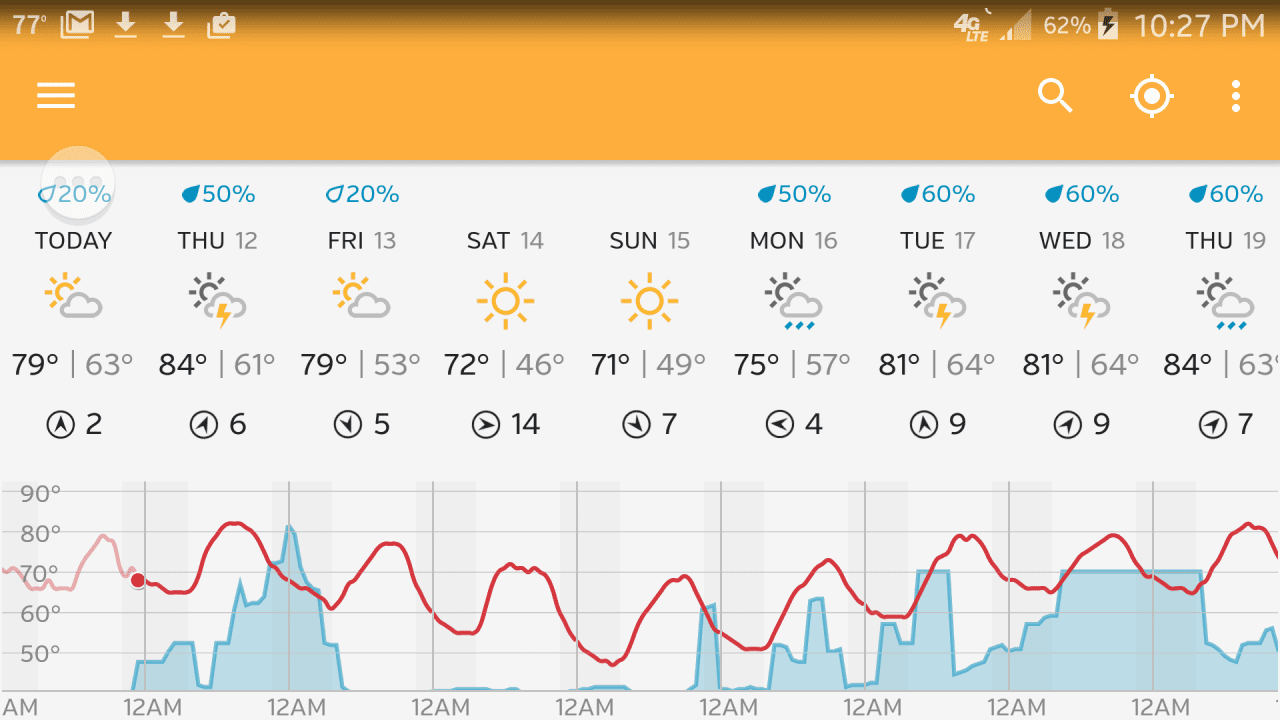The height and width of the screenshot is (720, 1280).
Task: Tap Sunday's wind direction arrow icon
Action: pyautogui.click(x=636, y=426)
